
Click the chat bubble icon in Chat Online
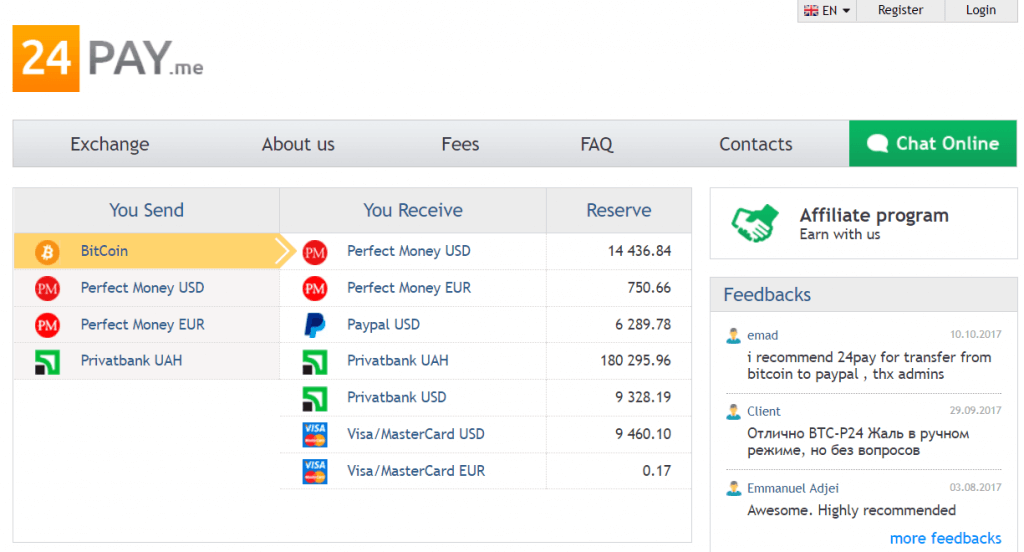coord(877,143)
